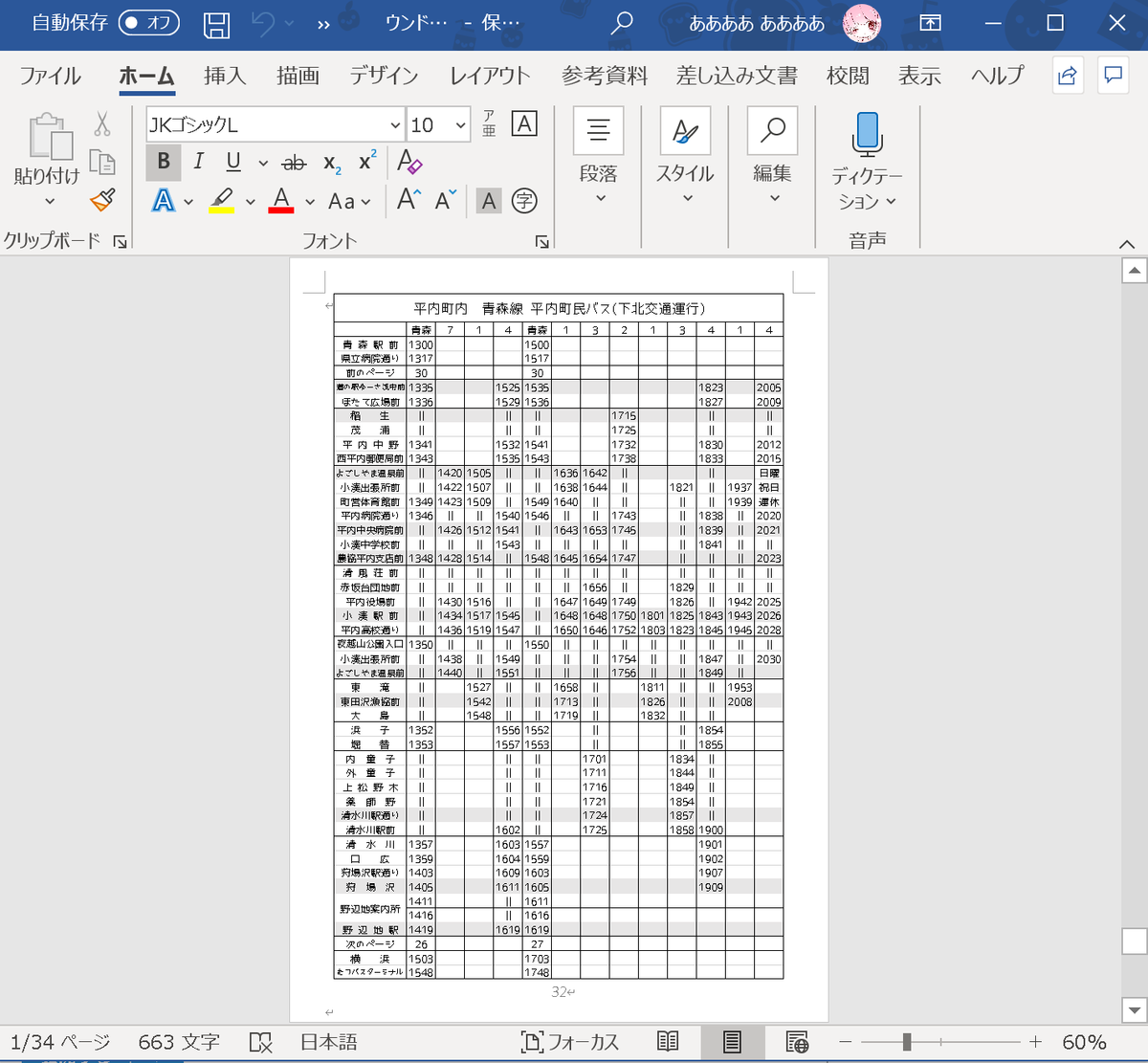Switch to レイアウト tab
Screen dimensions: 1148x1063
tap(490, 76)
